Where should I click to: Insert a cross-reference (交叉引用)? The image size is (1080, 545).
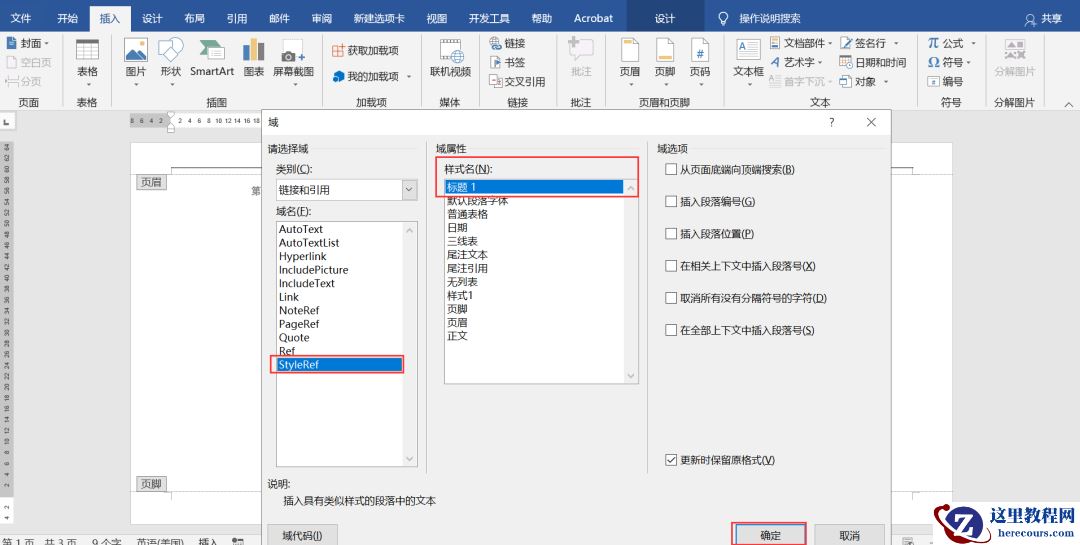pyautogui.click(x=517, y=81)
